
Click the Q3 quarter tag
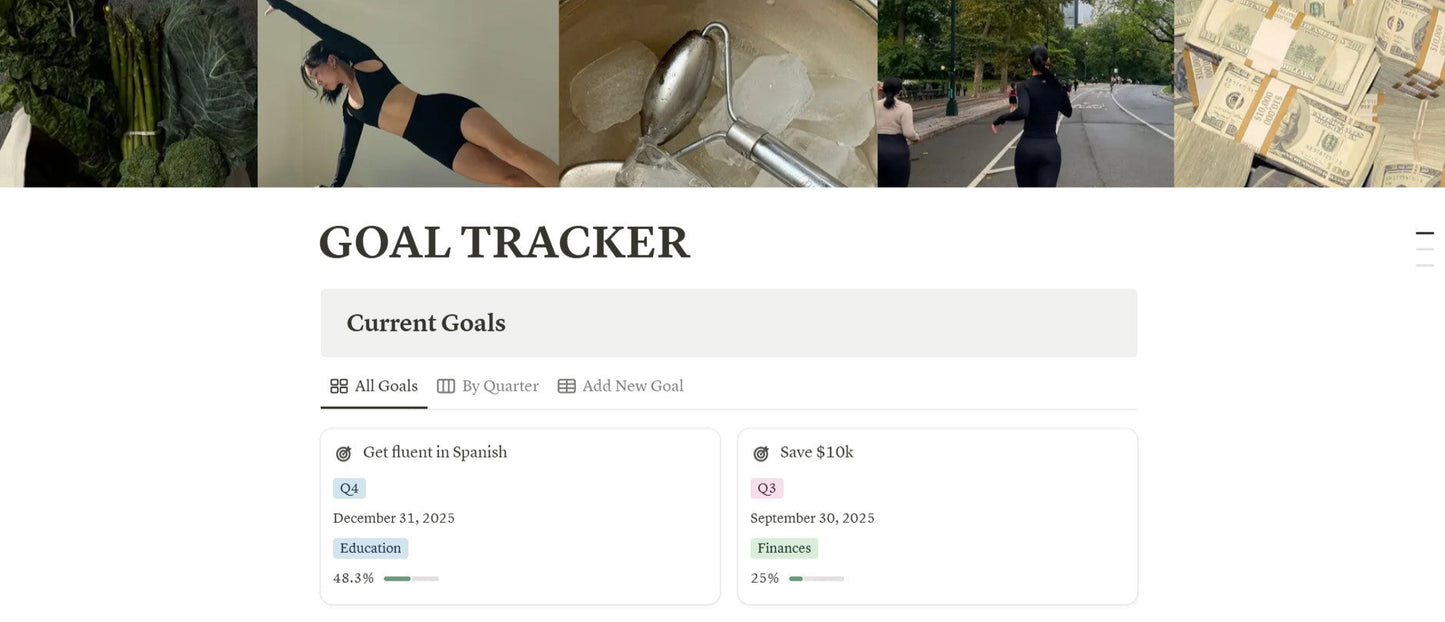click(x=767, y=488)
